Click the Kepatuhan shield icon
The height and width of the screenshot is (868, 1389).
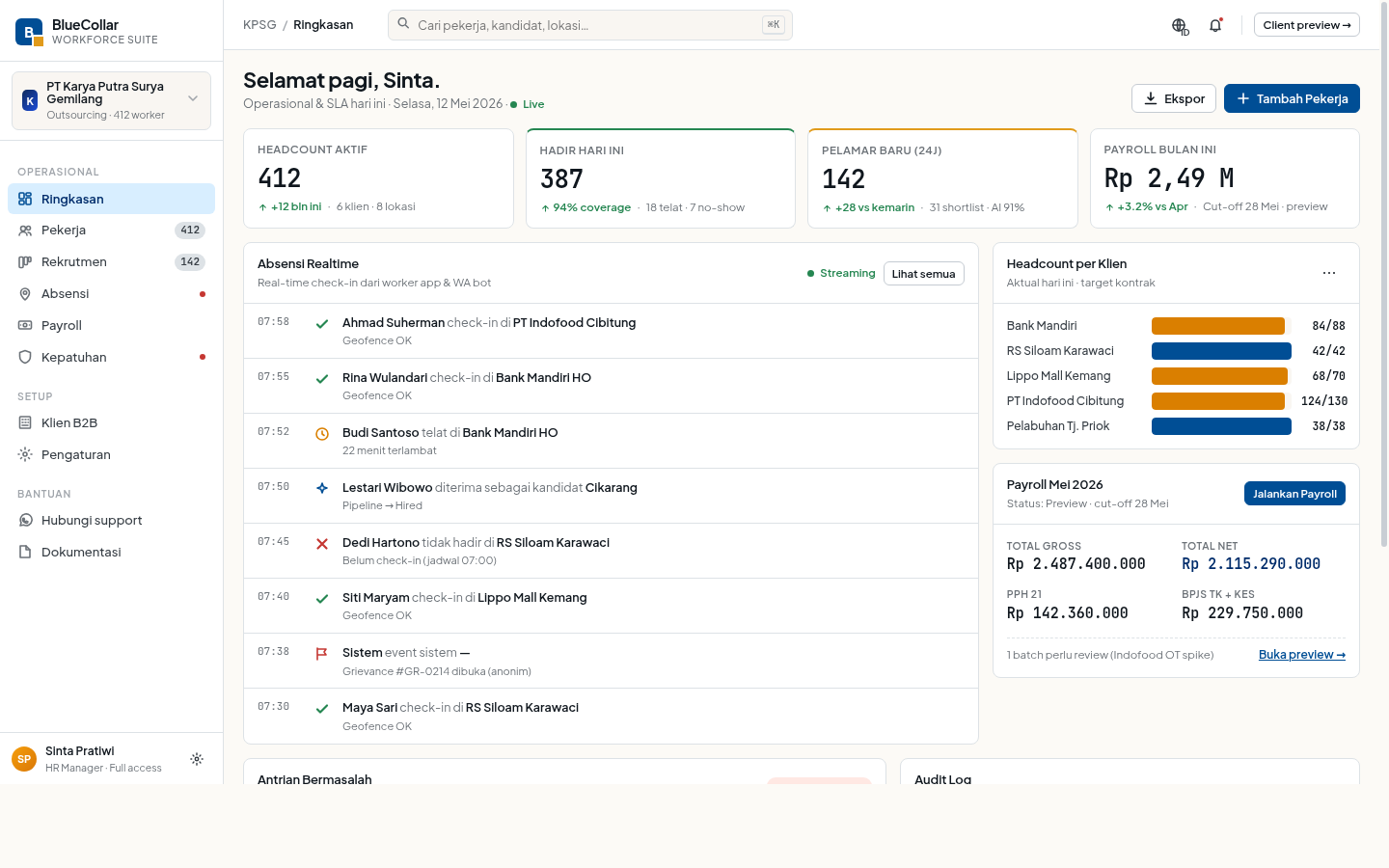coord(25,358)
